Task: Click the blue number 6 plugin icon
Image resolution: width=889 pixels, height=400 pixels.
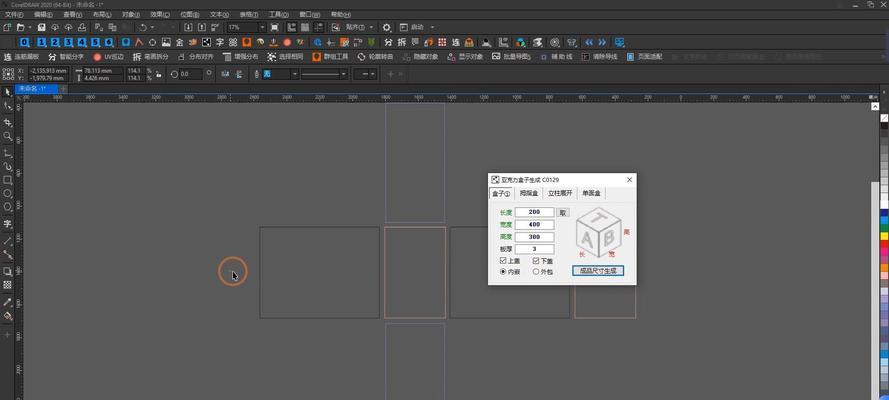Action: (x=109, y=42)
